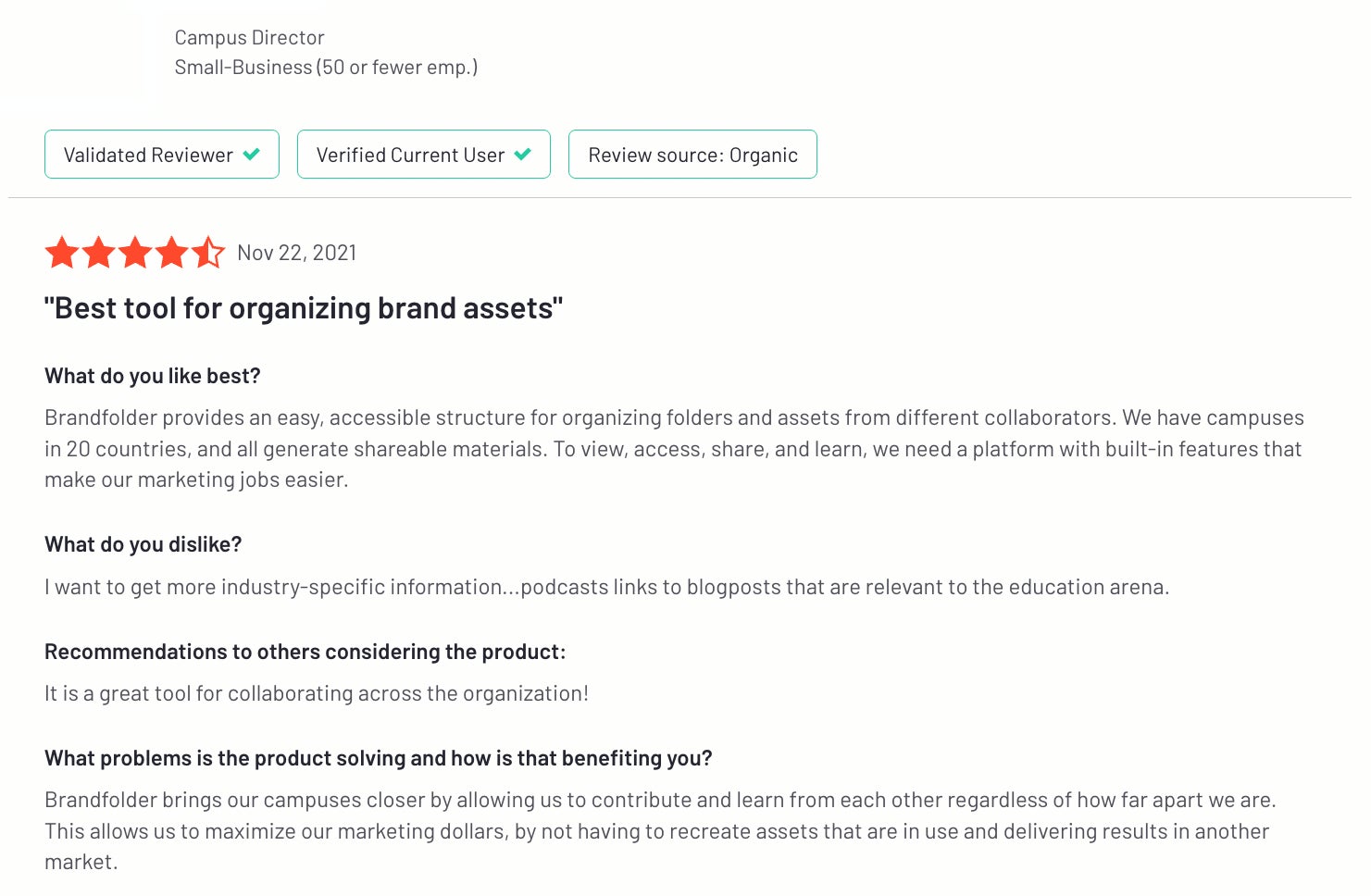Image resolution: width=1371 pixels, height=896 pixels.
Task: Click the "What do you like best?" heading
Action: [x=153, y=376]
